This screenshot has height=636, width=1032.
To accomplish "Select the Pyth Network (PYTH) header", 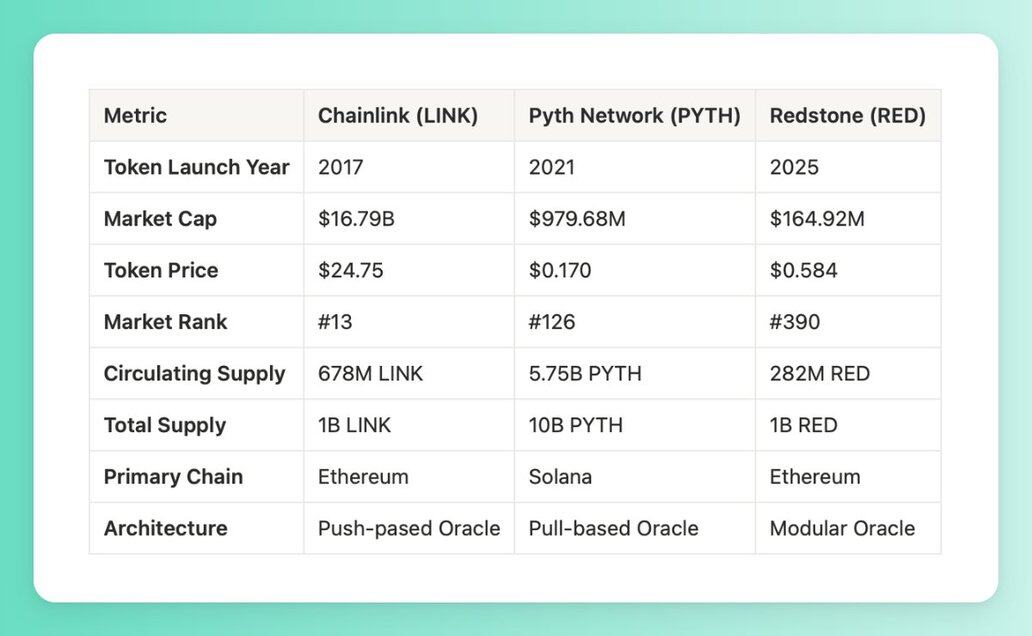I will 634,115.
